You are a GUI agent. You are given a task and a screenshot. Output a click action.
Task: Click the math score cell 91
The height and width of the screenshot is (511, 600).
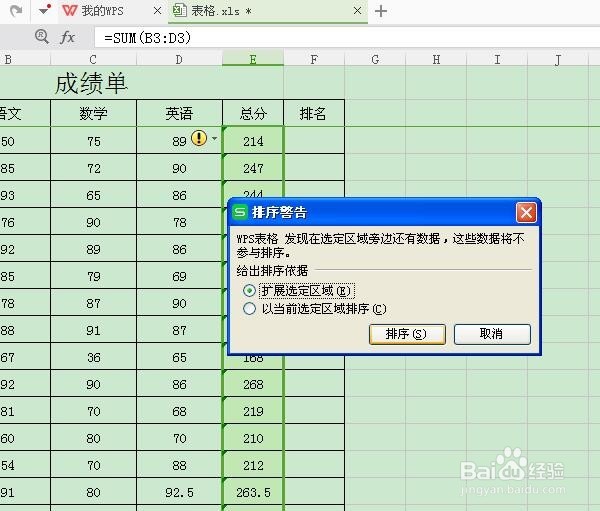coord(93,330)
